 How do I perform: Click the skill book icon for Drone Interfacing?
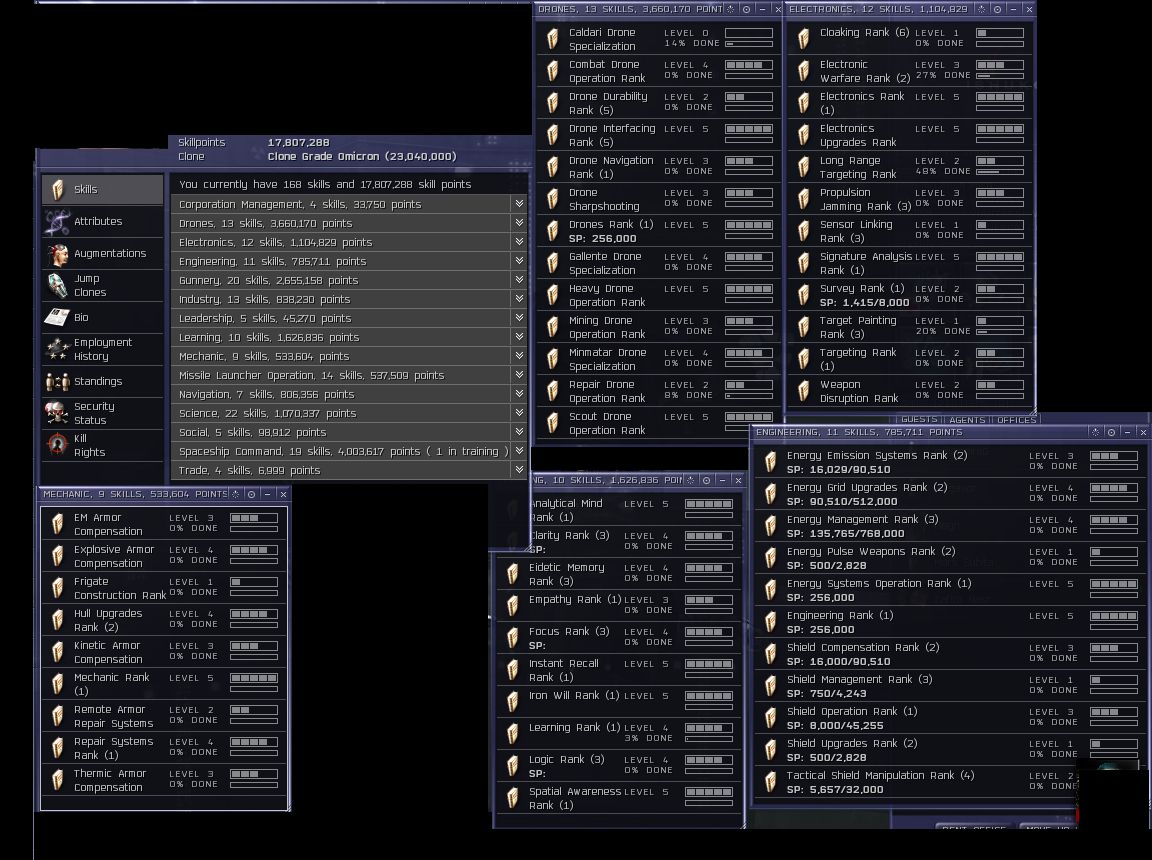(552, 135)
